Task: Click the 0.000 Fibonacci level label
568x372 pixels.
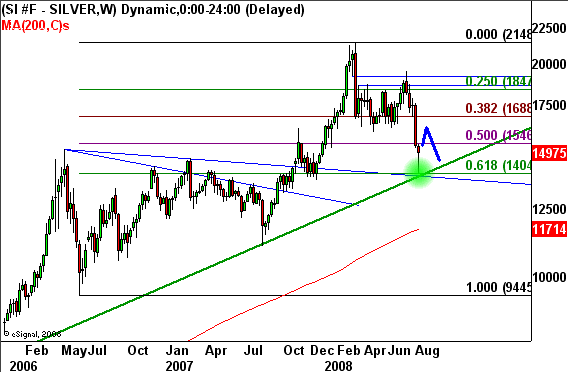Action: (x=498, y=34)
